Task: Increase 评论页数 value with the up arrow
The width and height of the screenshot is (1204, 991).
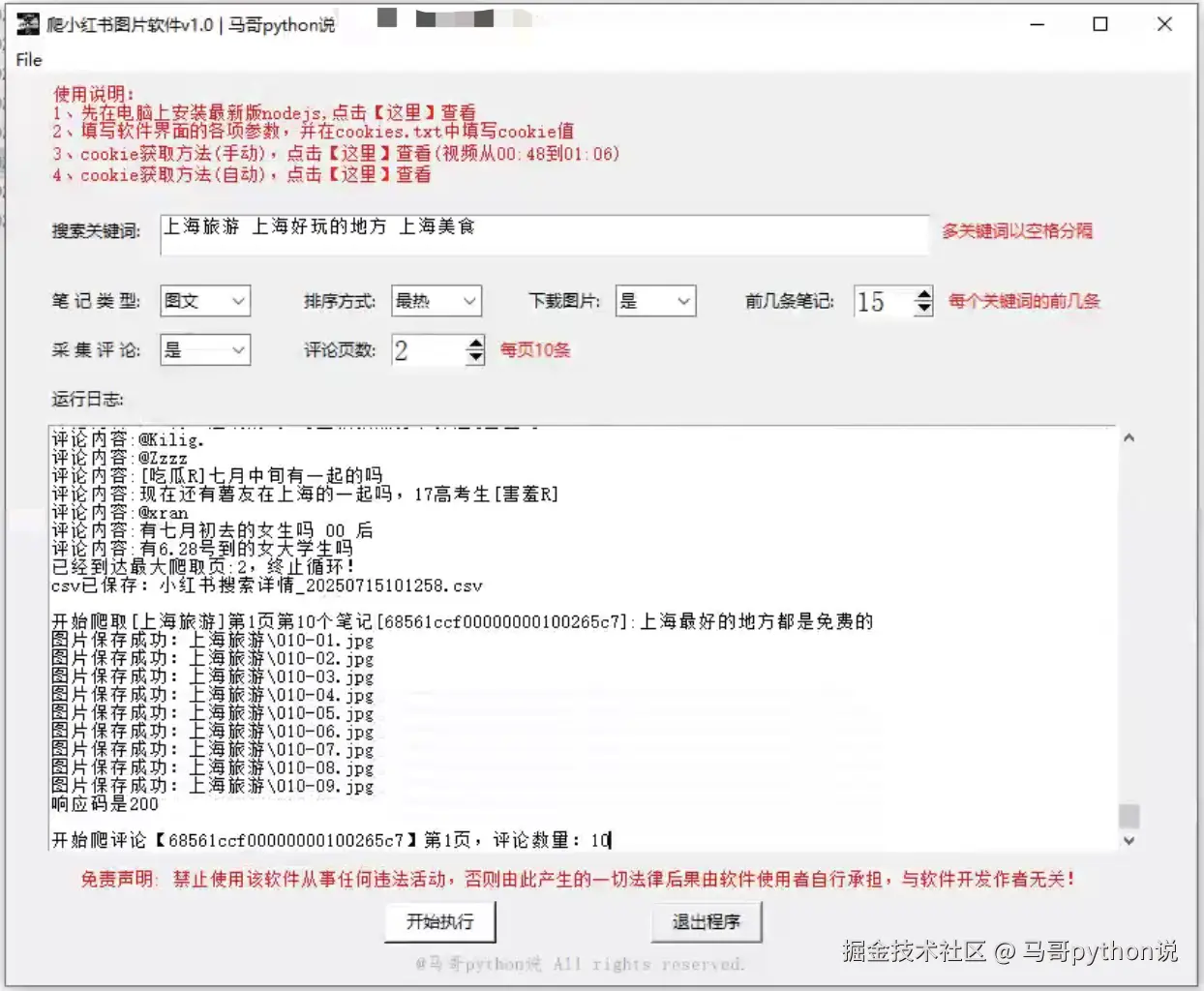Action: tap(473, 343)
